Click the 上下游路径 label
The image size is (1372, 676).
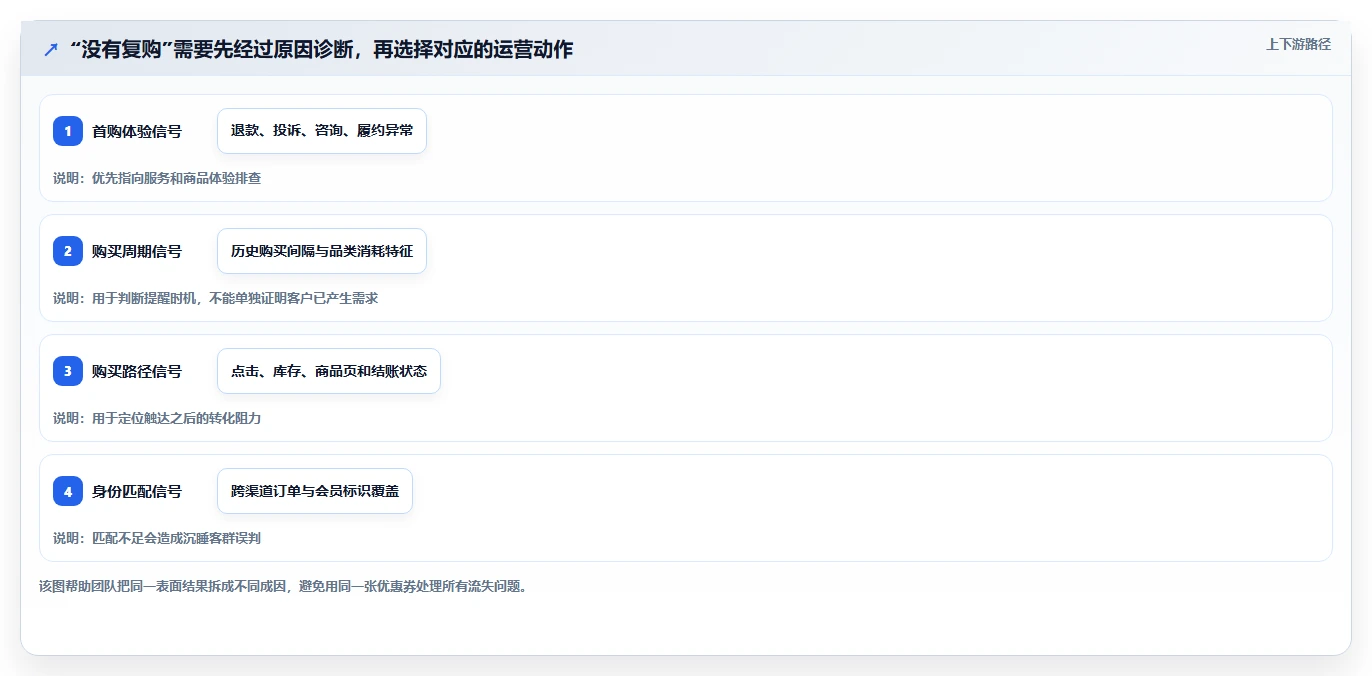coord(1298,44)
